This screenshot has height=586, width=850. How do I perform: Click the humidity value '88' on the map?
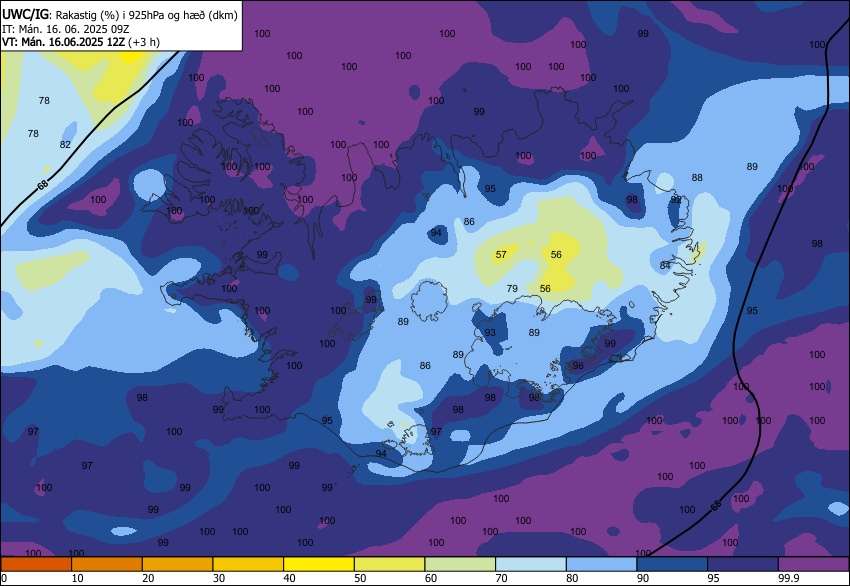pyautogui.click(x=697, y=177)
